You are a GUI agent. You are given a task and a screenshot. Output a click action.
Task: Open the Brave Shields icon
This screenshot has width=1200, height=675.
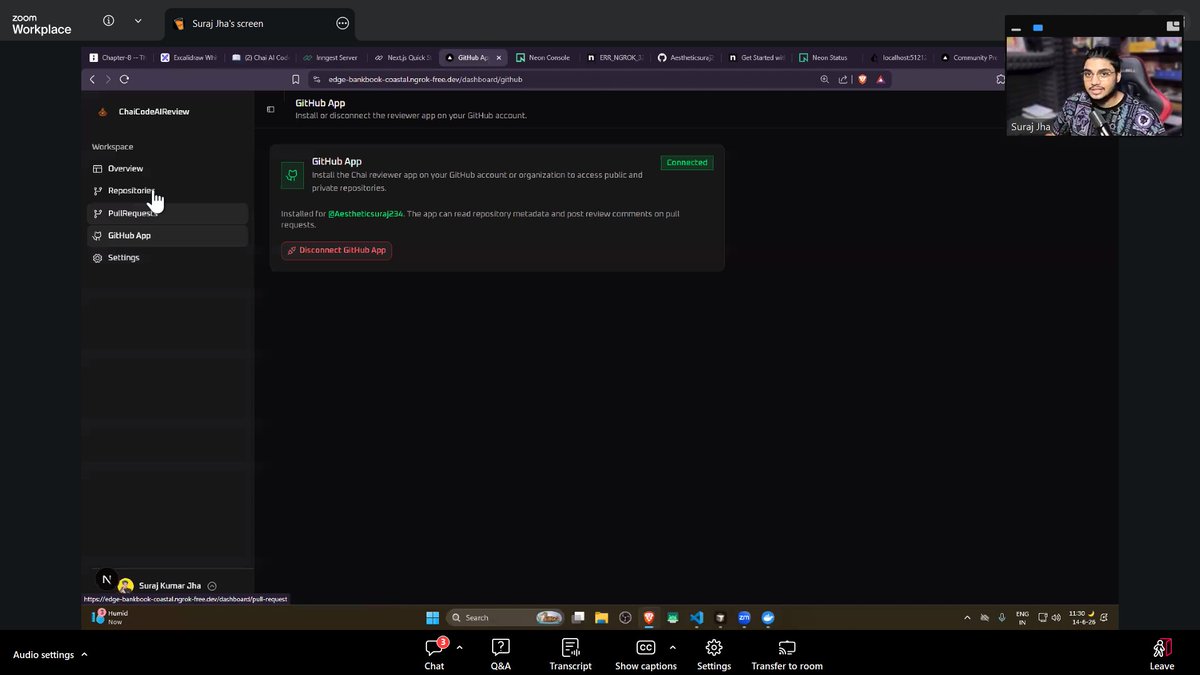coord(862,79)
